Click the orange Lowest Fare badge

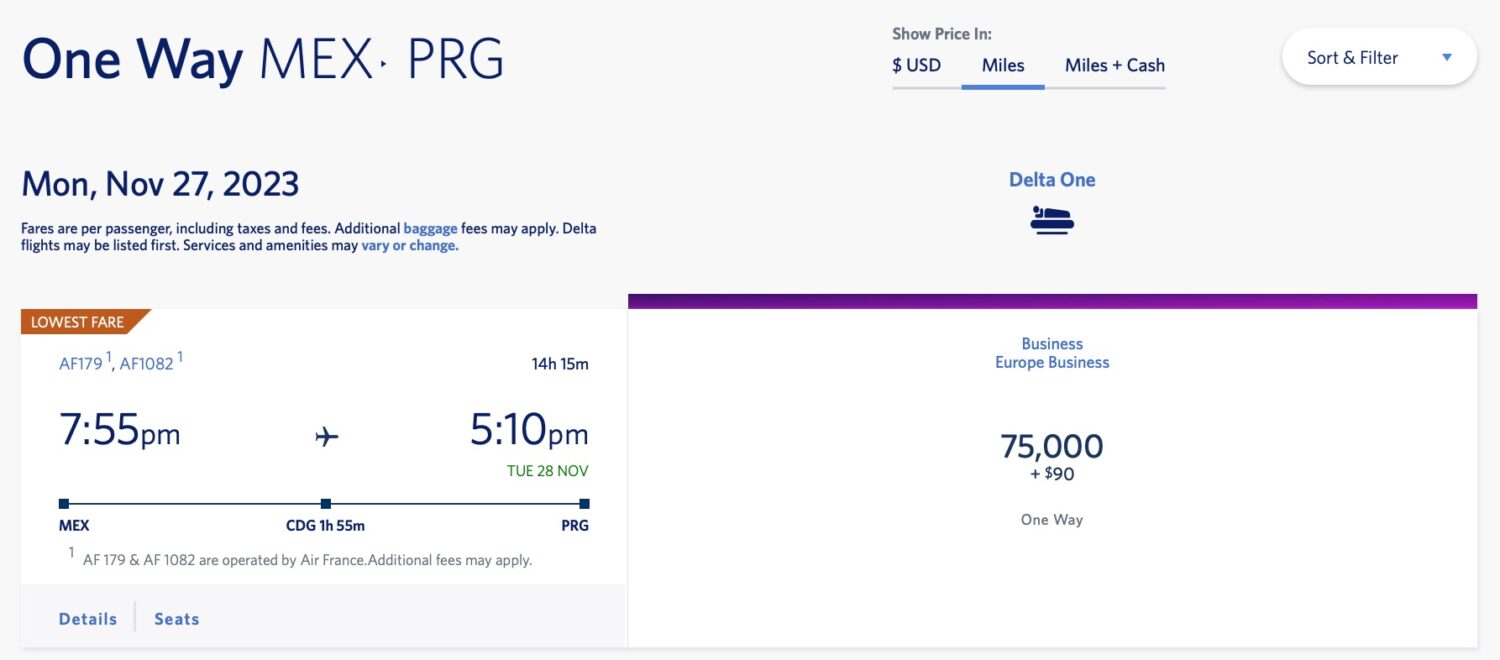[79, 322]
